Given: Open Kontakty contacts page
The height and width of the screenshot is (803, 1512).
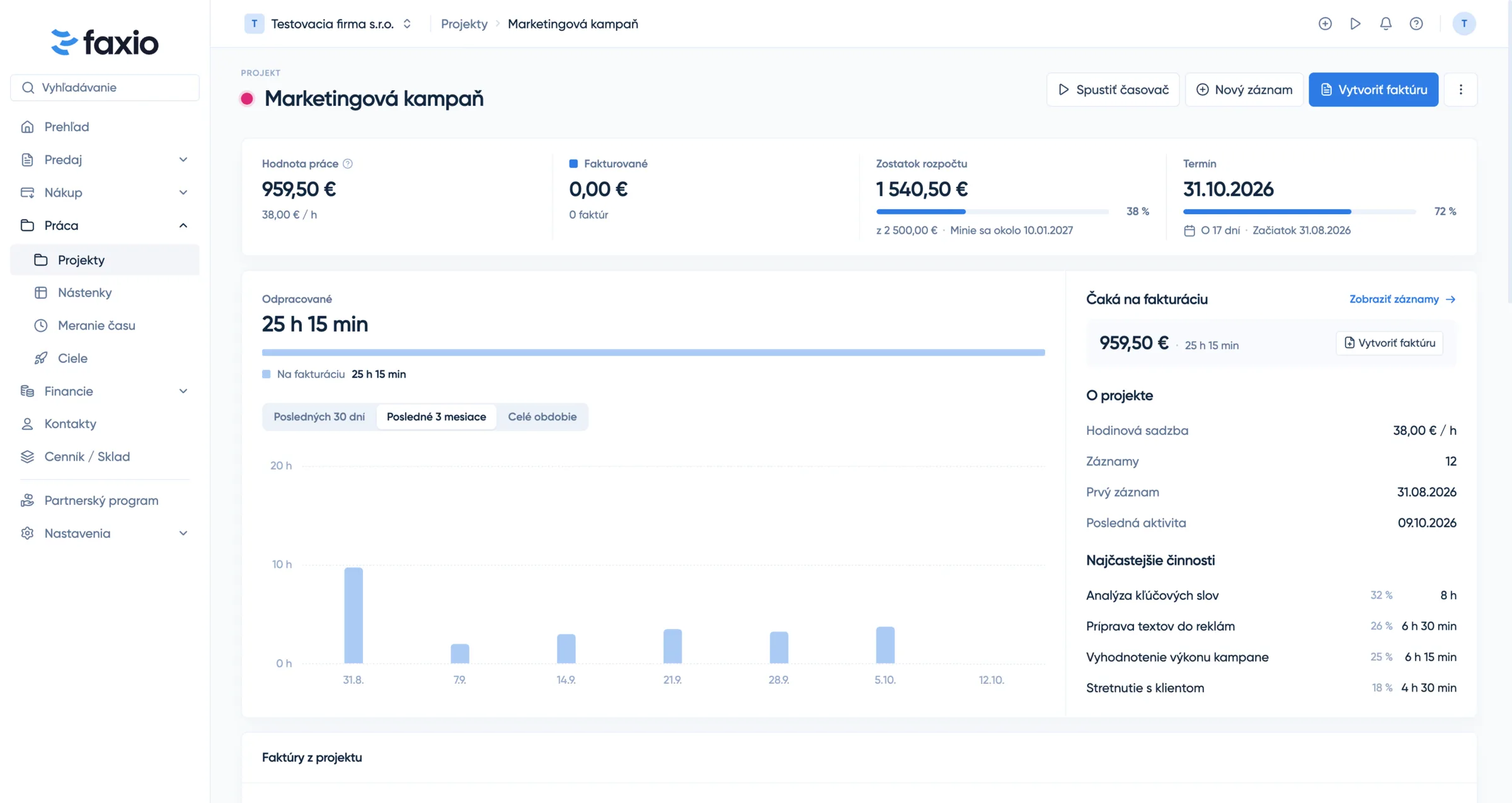Looking at the screenshot, I should pyautogui.click(x=105, y=424).
